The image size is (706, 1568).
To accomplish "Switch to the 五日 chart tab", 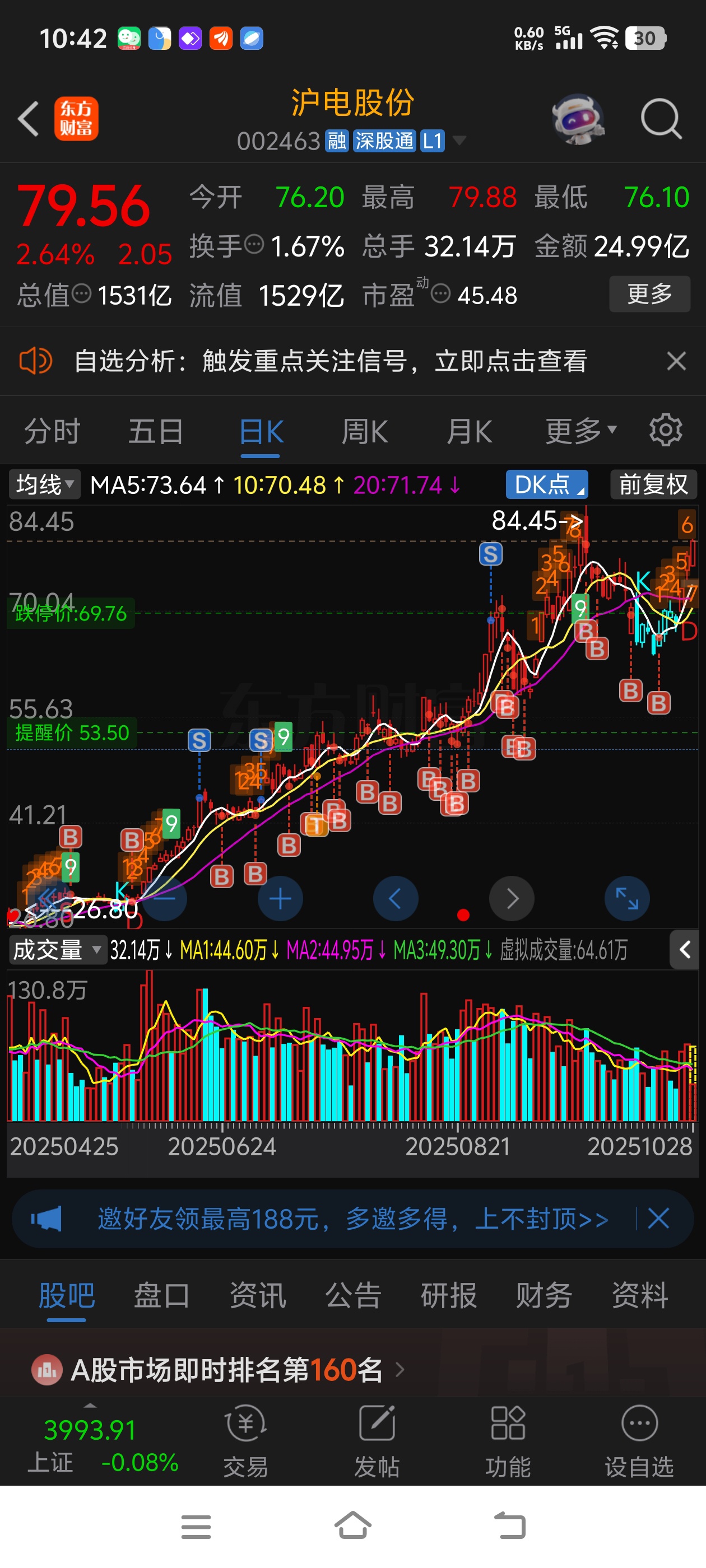I will 155,432.
